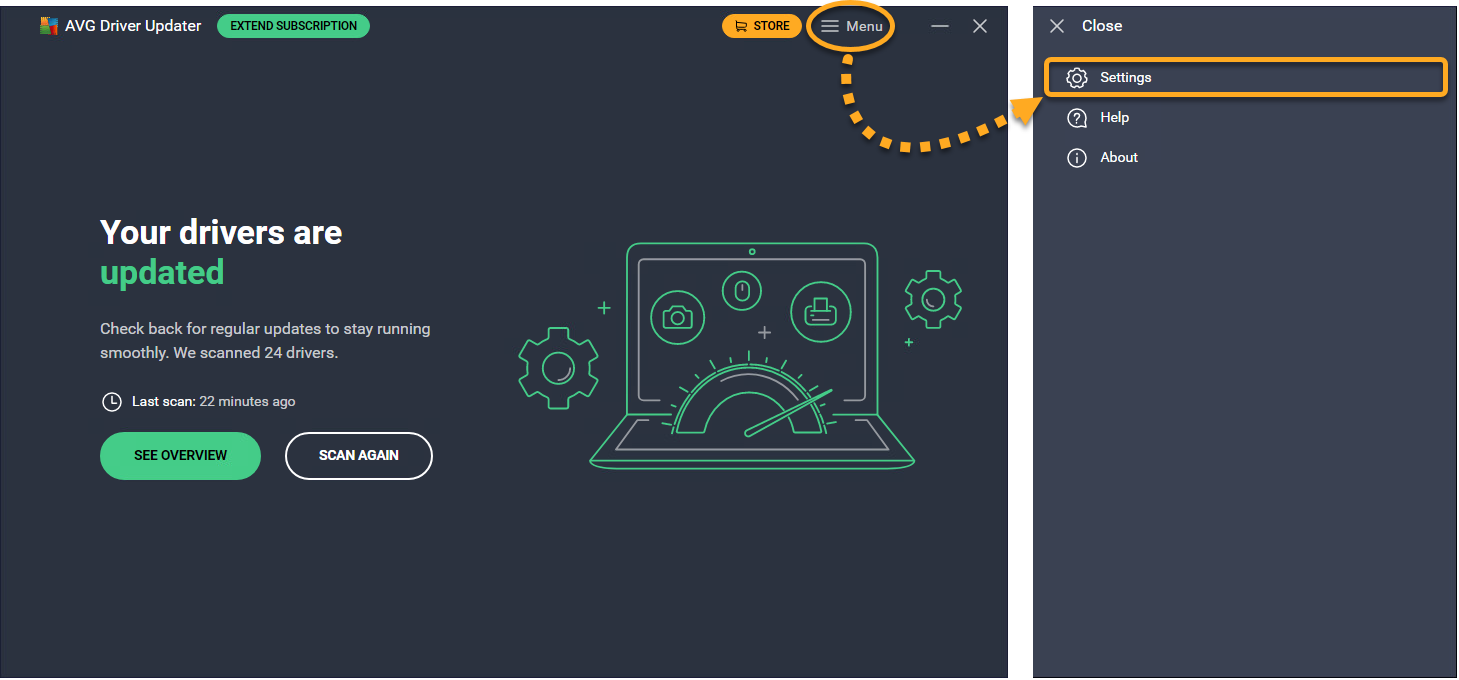Select the About info icon
Image resolution: width=1459 pixels, height=680 pixels.
point(1077,158)
